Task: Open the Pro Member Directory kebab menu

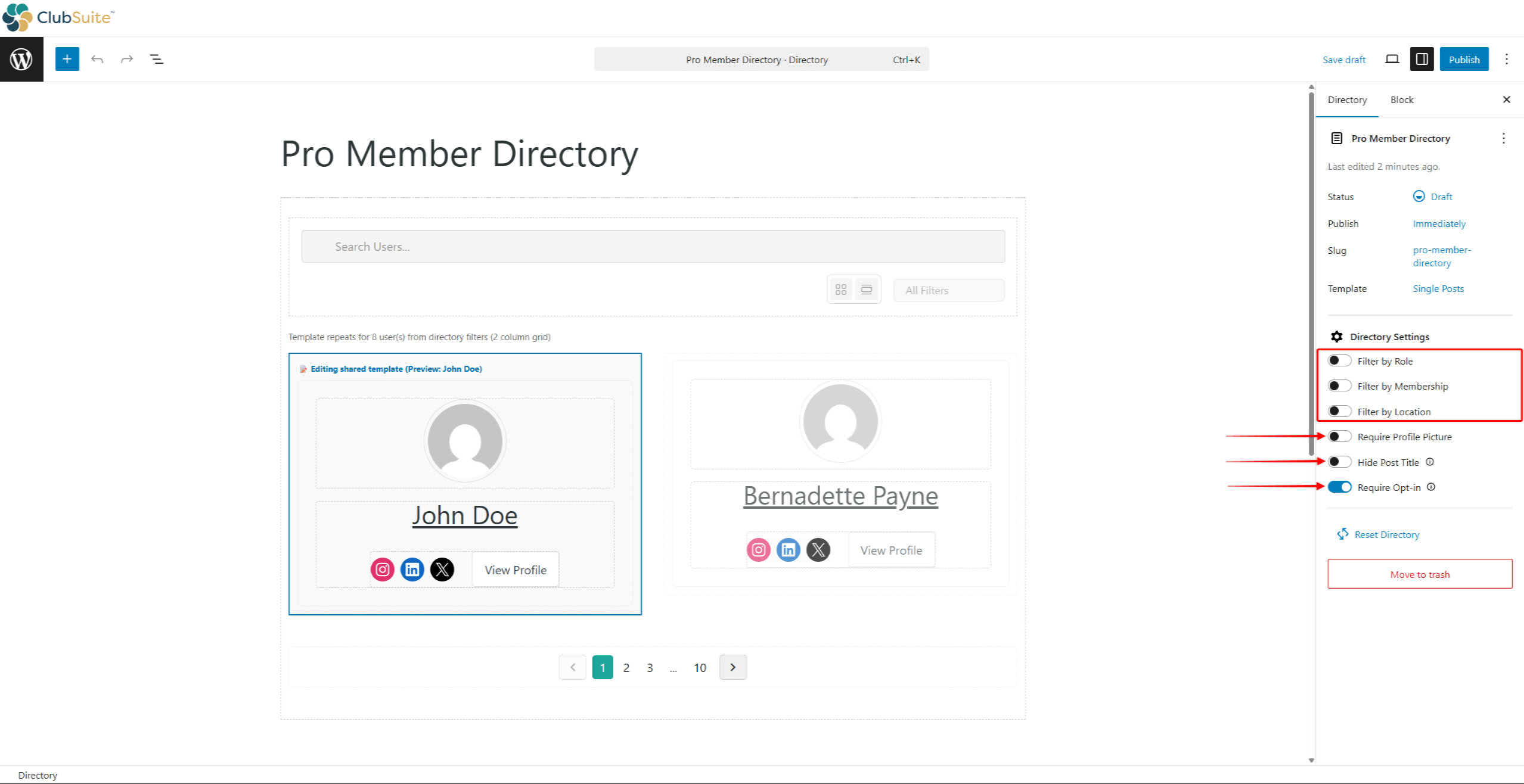Action: coord(1504,138)
